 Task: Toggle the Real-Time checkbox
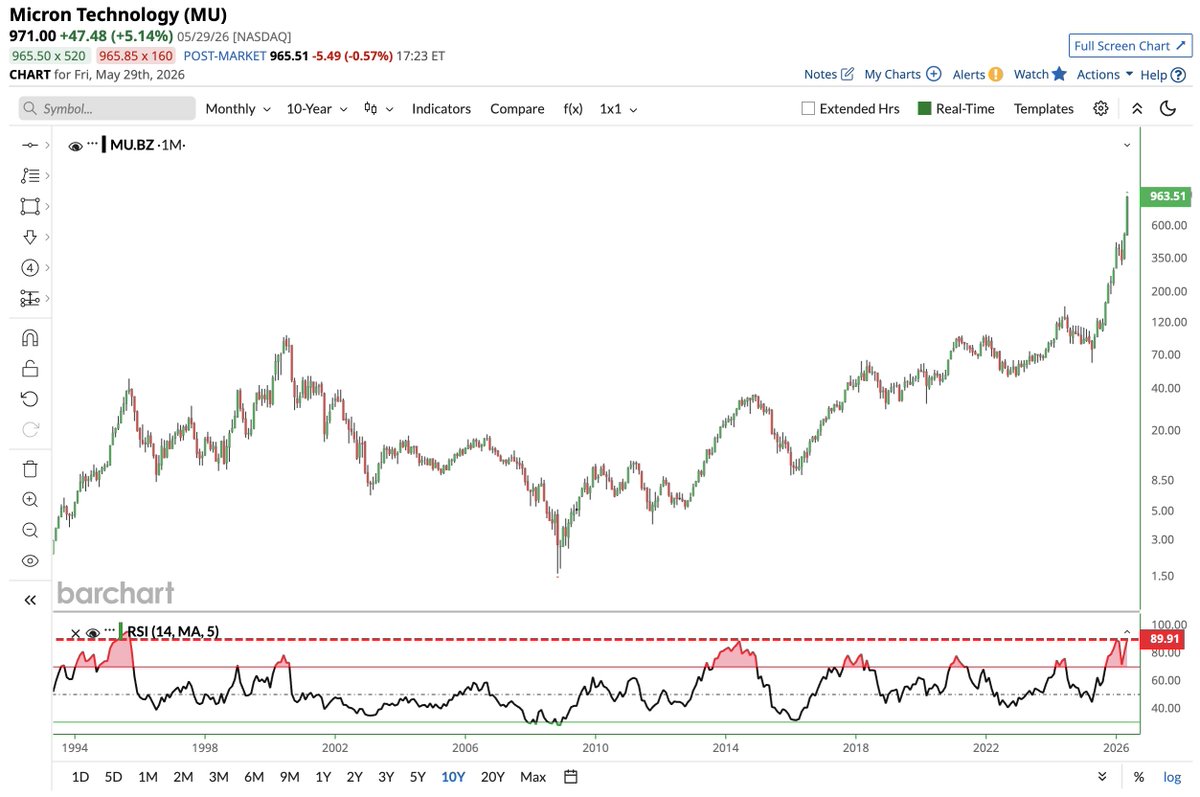click(x=924, y=109)
